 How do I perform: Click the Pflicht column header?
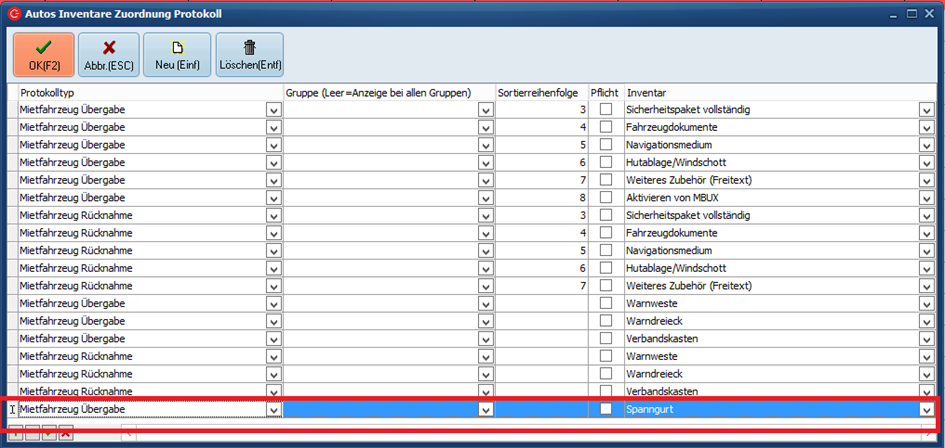tap(605, 92)
